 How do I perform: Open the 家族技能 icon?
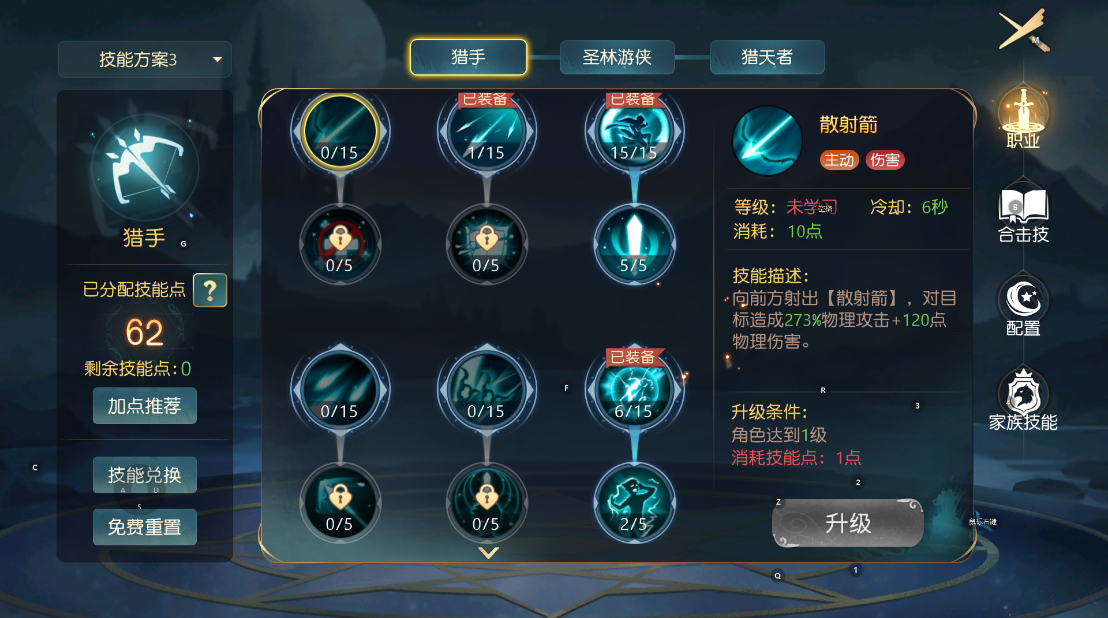tap(1023, 400)
